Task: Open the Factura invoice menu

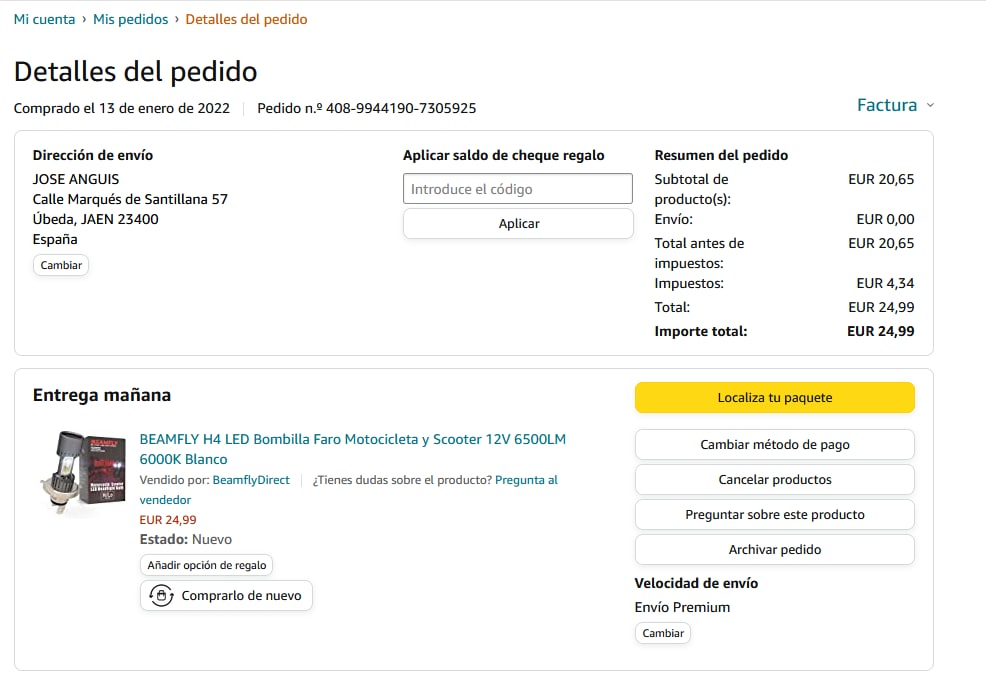Action: pos(886,105)
